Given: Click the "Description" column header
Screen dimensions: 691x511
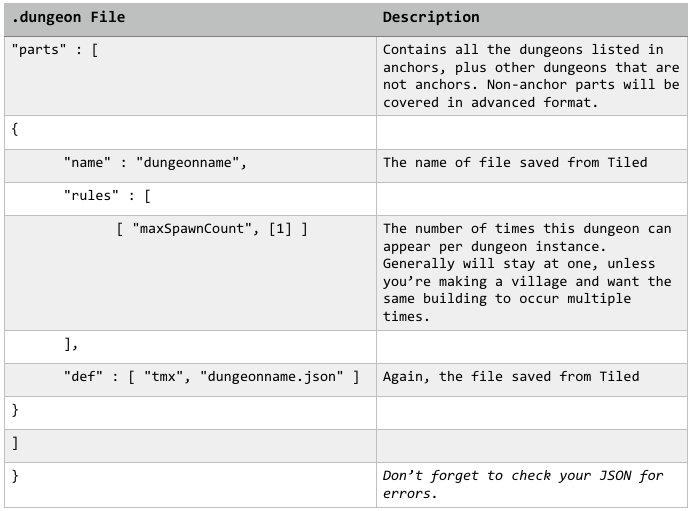Looking at the screenshot, I should [x=431, y=17].
